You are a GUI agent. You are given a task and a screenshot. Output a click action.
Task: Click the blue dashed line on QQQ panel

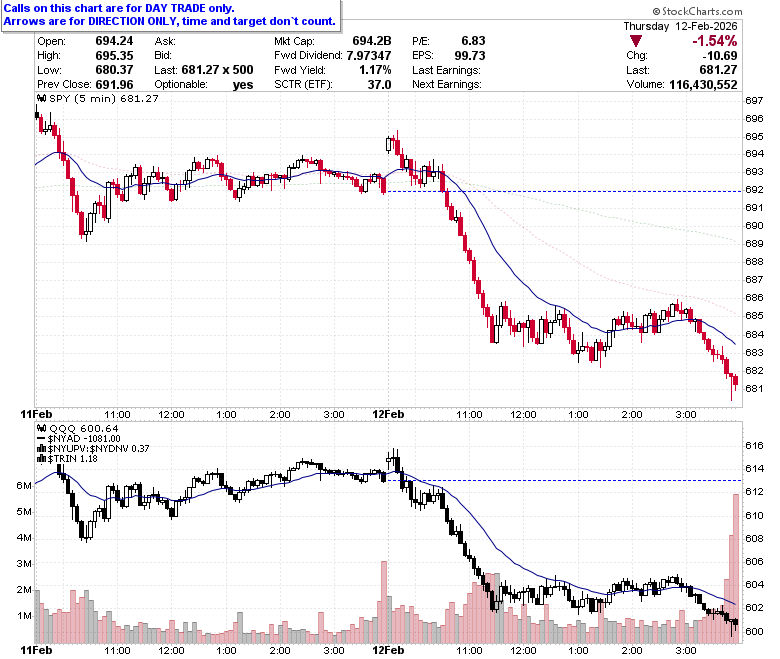pyautogui.click(x=564, y=480)
